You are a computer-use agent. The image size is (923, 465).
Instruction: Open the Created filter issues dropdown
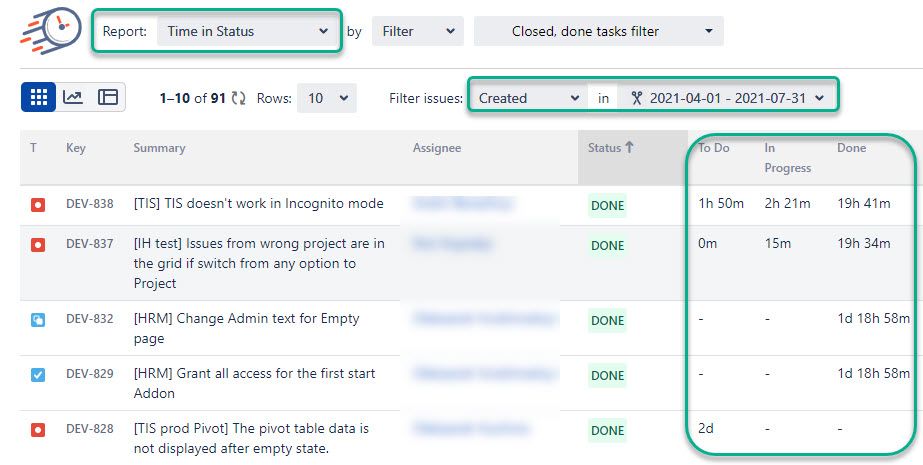point(529,98)
